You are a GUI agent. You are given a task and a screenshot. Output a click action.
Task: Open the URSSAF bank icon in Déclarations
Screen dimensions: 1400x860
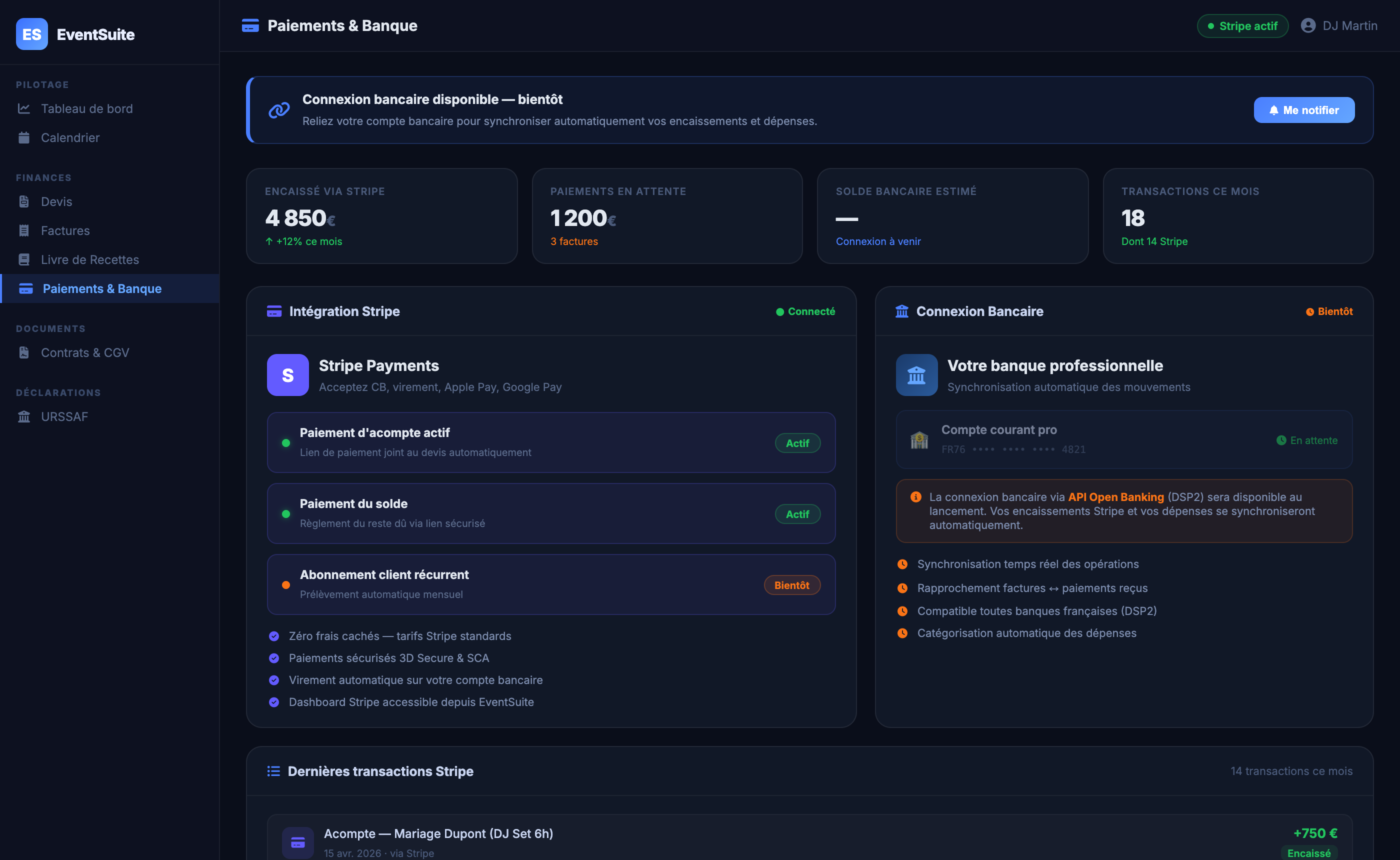[24, 416]
